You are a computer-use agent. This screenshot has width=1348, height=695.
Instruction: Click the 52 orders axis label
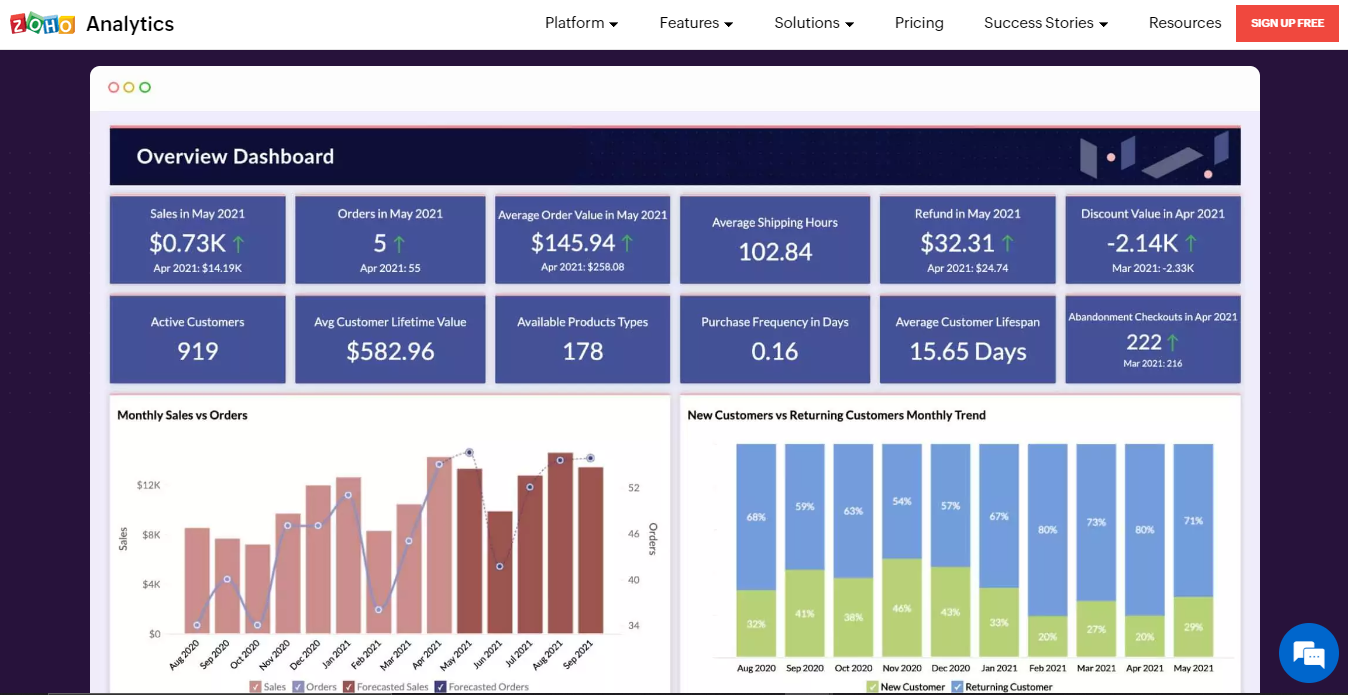[x=634, y=488]
